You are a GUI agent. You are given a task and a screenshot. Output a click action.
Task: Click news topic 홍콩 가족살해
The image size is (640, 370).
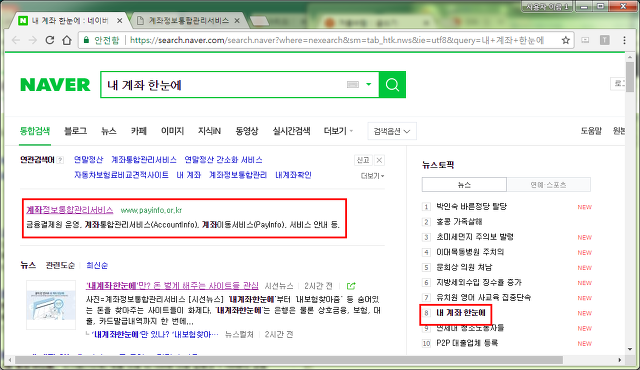click(459, 222)
